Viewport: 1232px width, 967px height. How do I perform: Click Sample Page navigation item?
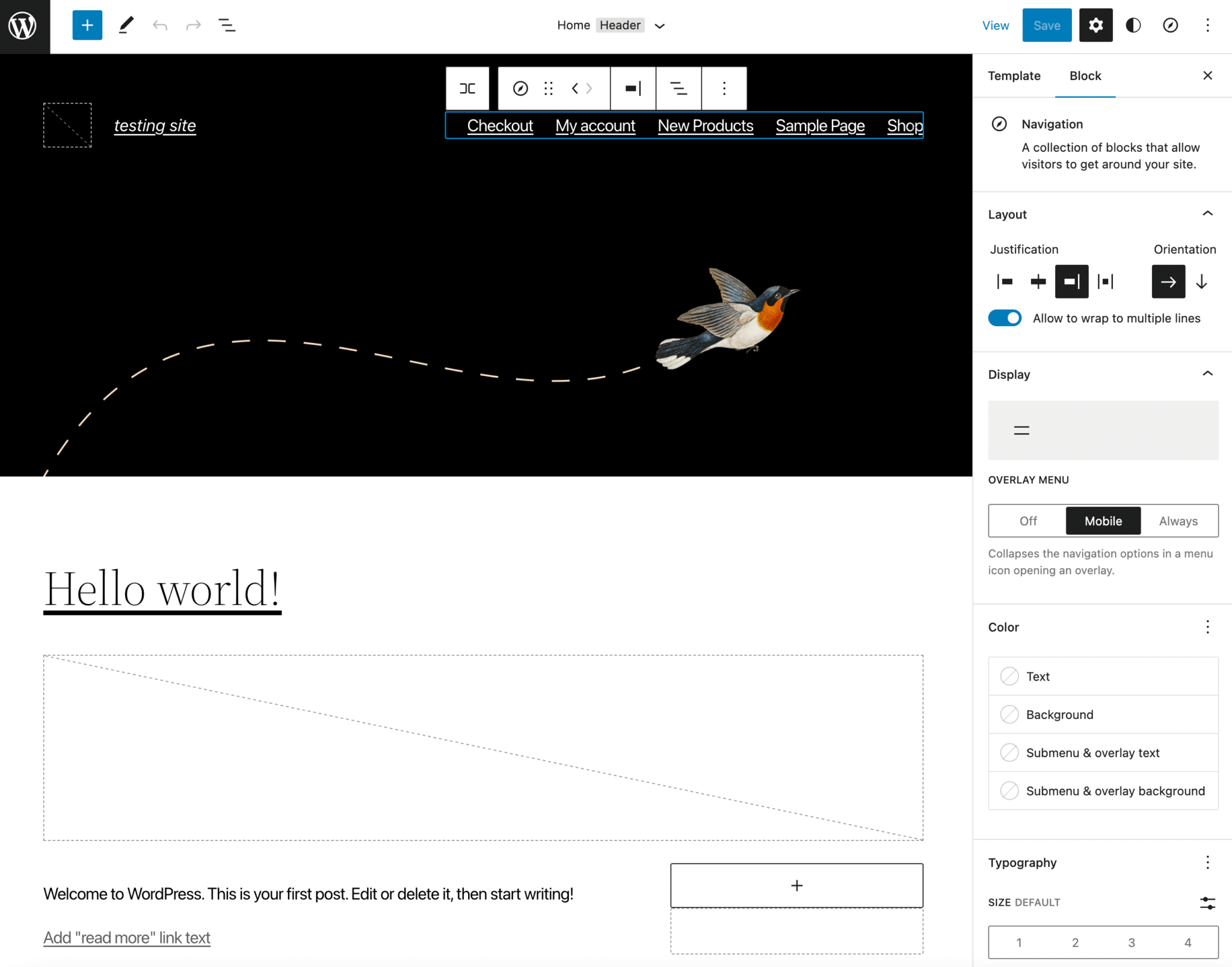tap(820, 126)
